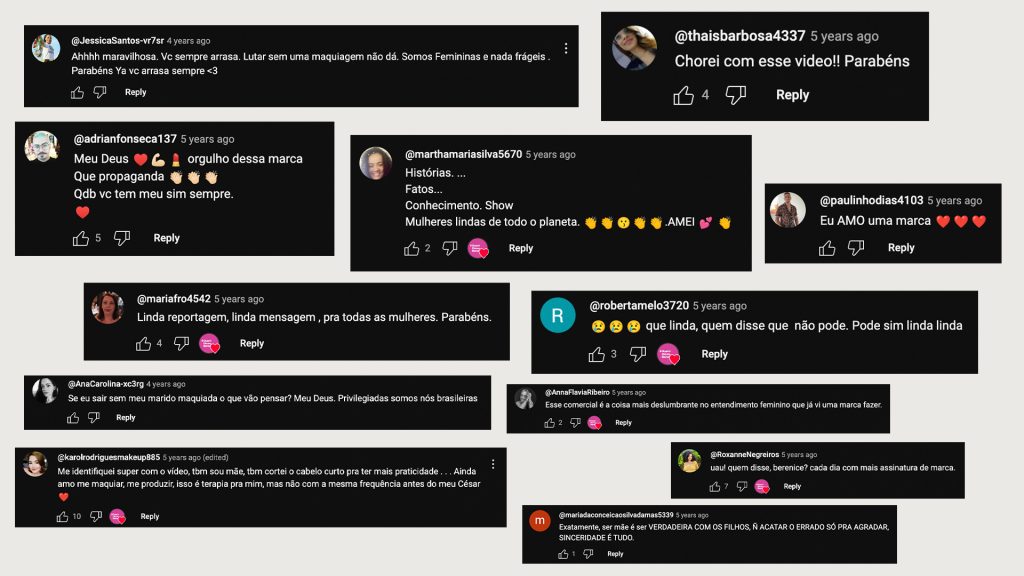1024x576 pixels.
Task: Like the comment by @robertamelo3720
Action: click(596, 354)
